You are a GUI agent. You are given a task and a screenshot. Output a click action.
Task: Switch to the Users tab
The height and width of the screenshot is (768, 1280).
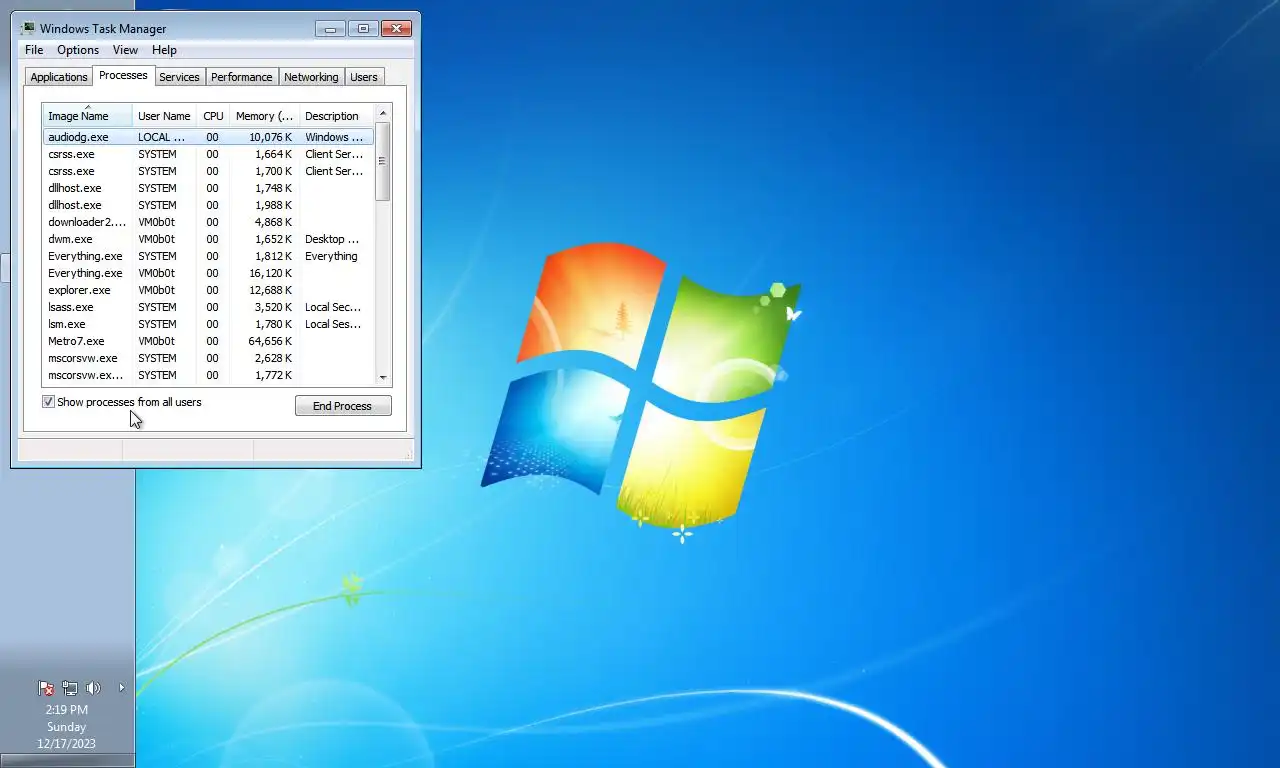[364, 77]
